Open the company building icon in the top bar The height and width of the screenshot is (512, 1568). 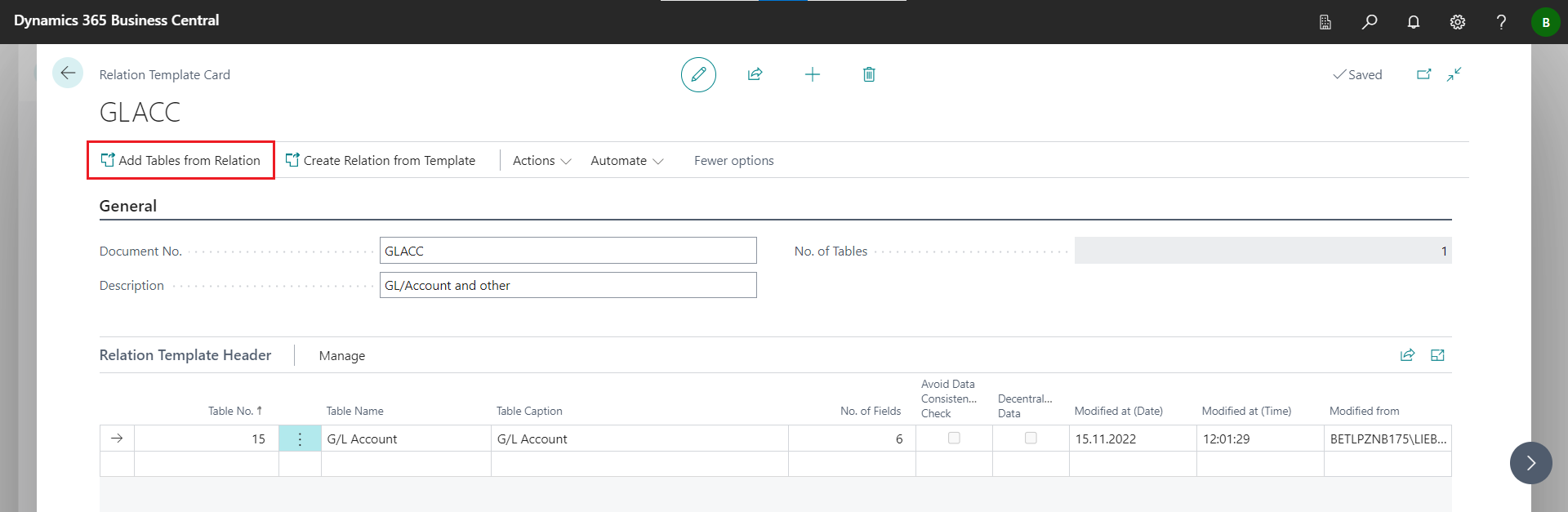tap(1325, 22)
